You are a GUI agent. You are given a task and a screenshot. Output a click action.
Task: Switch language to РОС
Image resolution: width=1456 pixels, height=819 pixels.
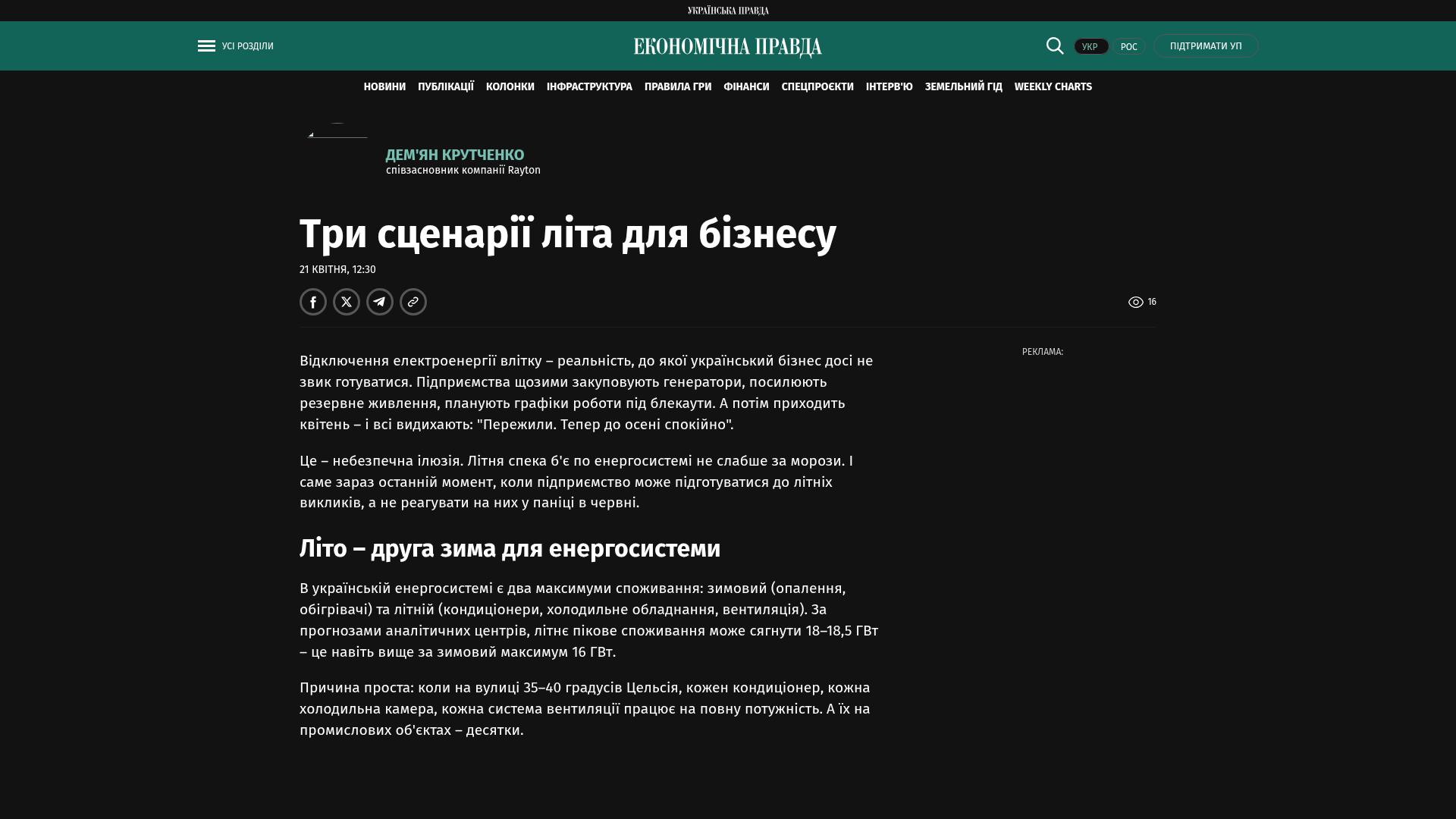pyautogui.click(x=1128, y=47)
